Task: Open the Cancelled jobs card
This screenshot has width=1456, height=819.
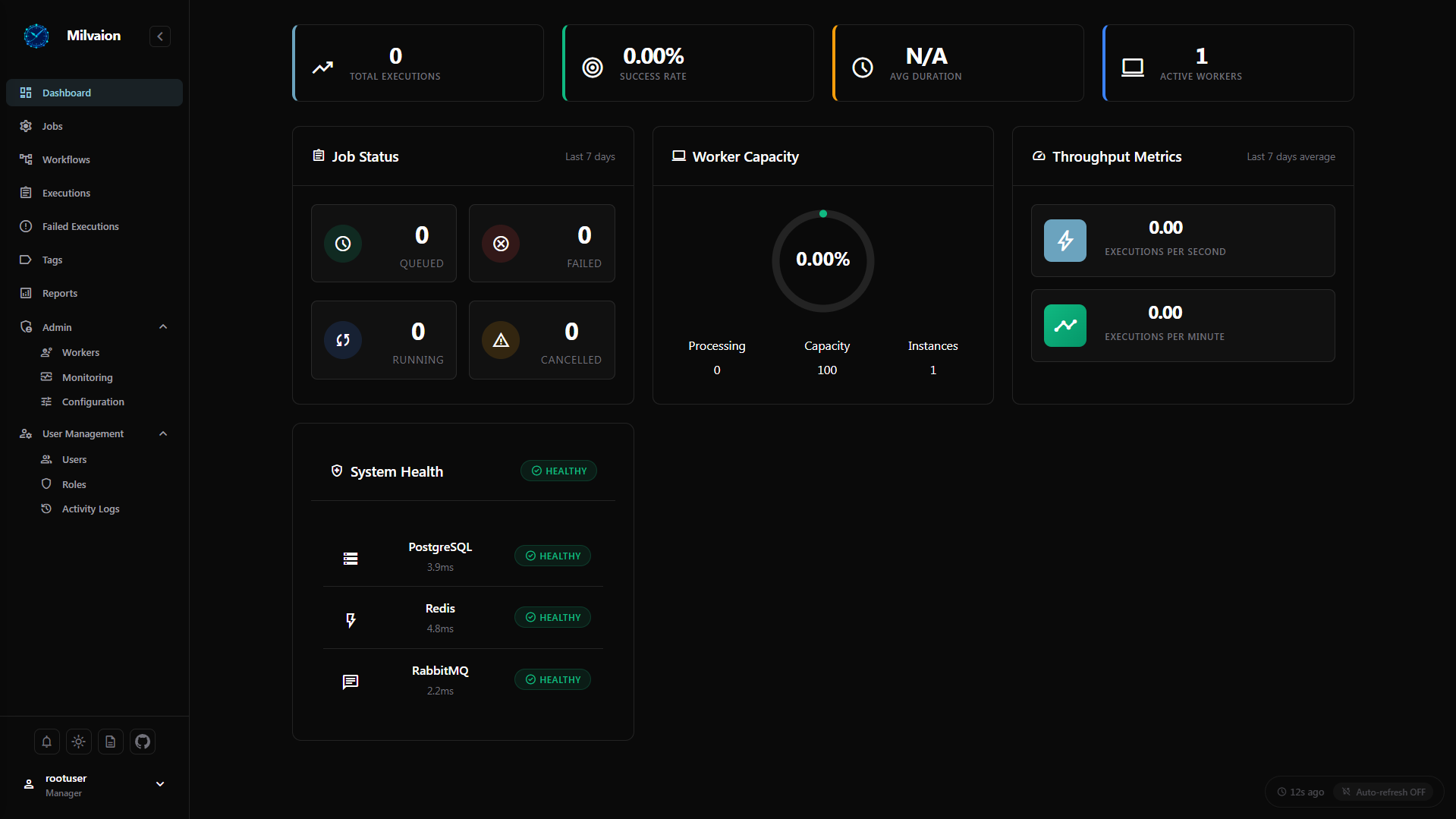Action: (542, 340)
